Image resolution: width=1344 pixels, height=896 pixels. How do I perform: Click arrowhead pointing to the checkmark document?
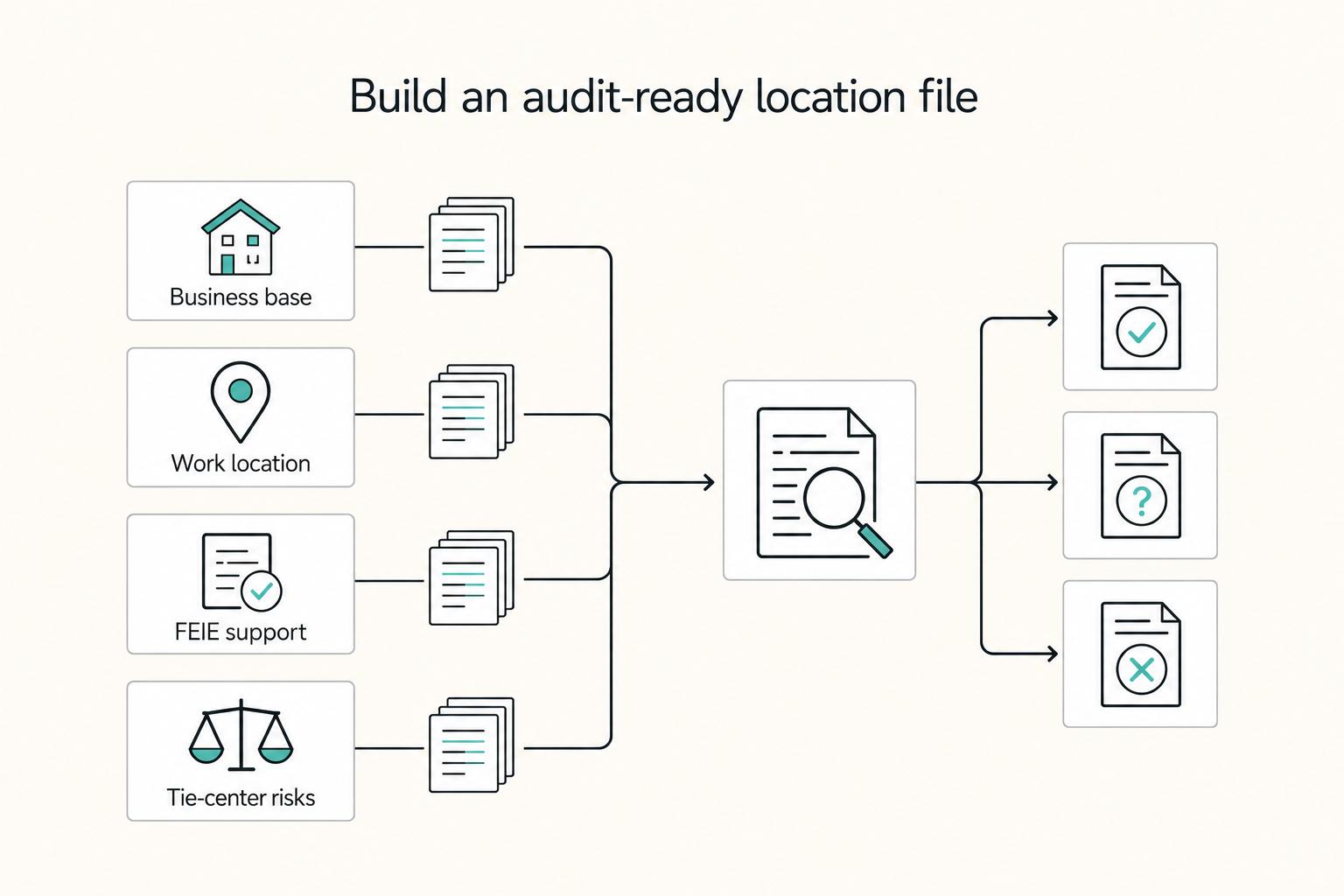[1052, 318]
